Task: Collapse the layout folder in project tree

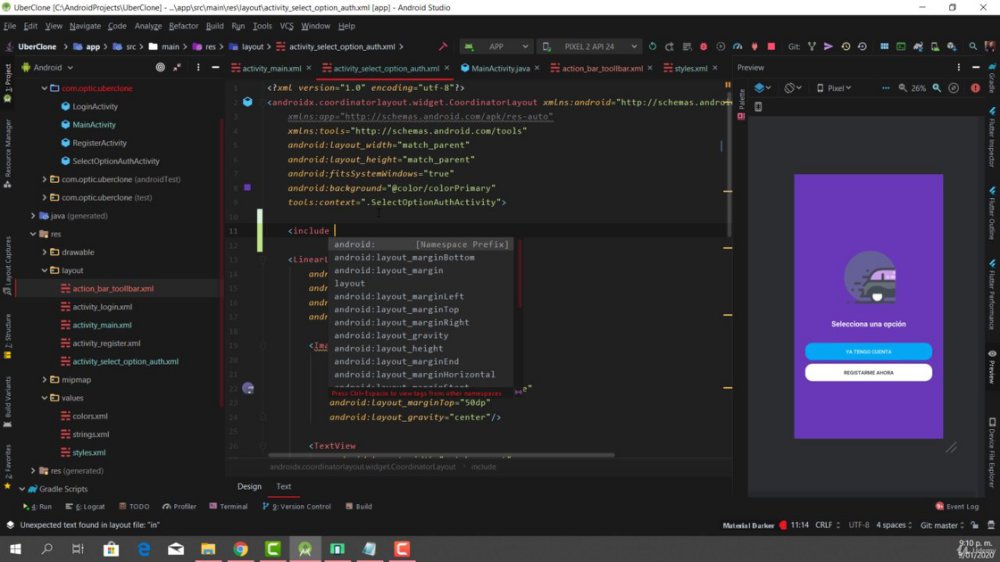Action: 44,270
